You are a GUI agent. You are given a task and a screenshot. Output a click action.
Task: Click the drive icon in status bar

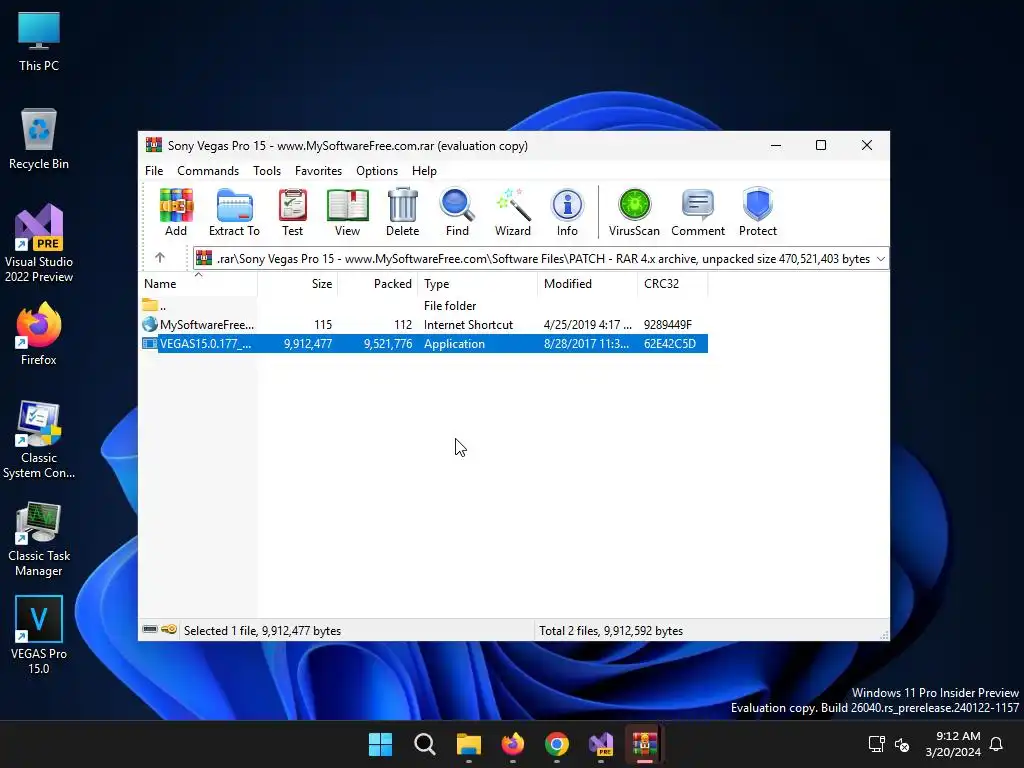(x=150, y=630)
